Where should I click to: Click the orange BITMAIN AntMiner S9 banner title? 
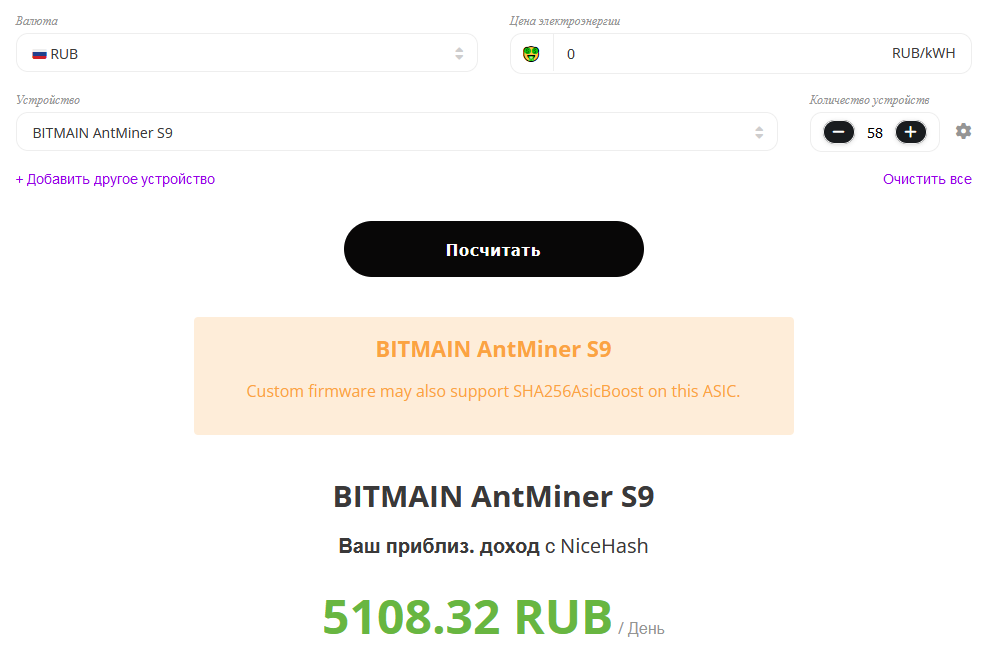point(493,350)
